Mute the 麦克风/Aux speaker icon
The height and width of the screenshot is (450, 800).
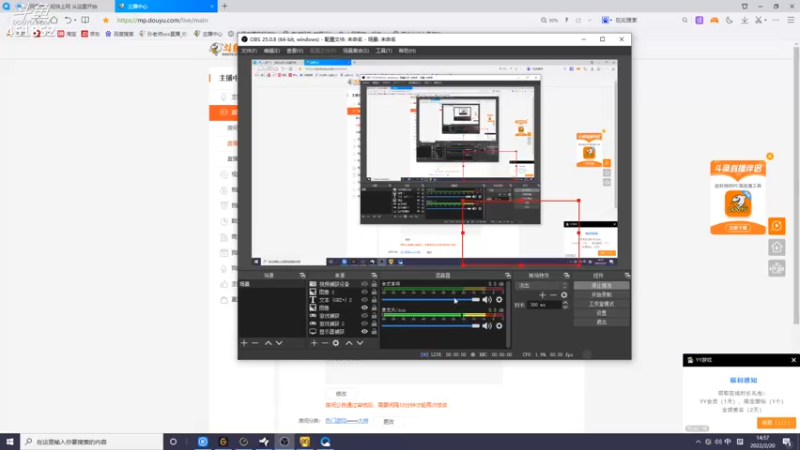click(x=487, y=326)
